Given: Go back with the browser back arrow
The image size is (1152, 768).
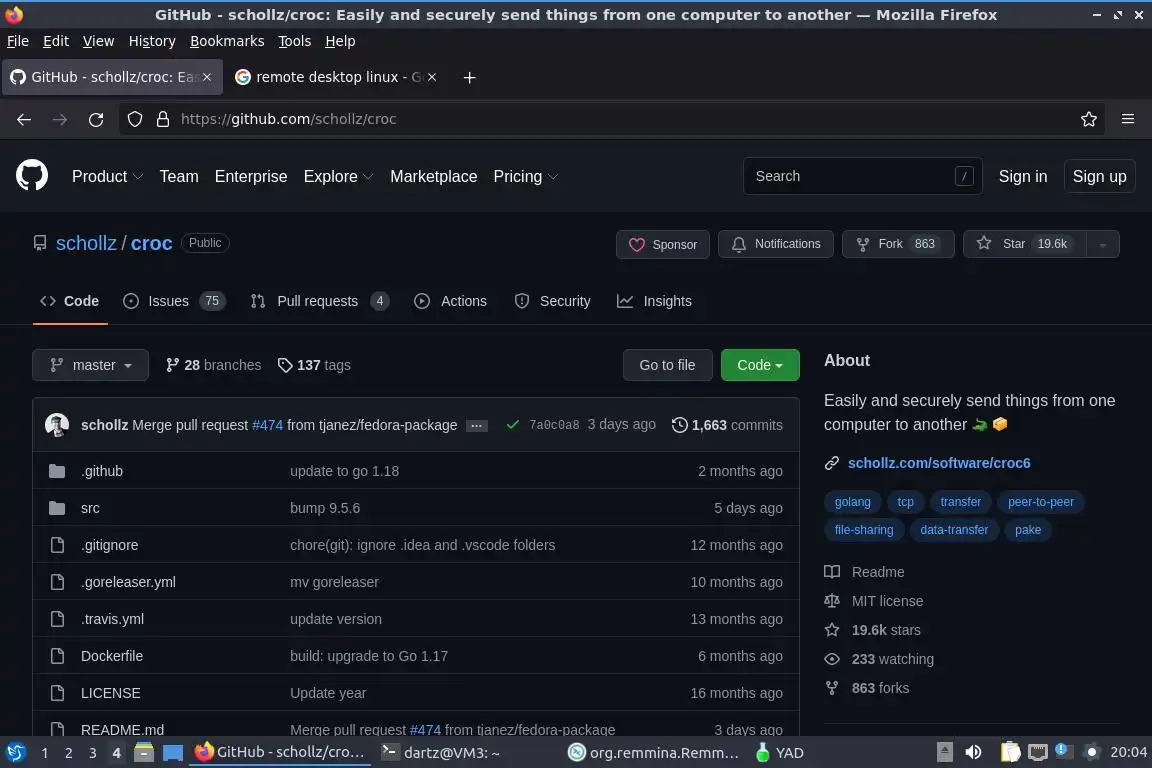Looking at the screenshot, I should 24,119.
